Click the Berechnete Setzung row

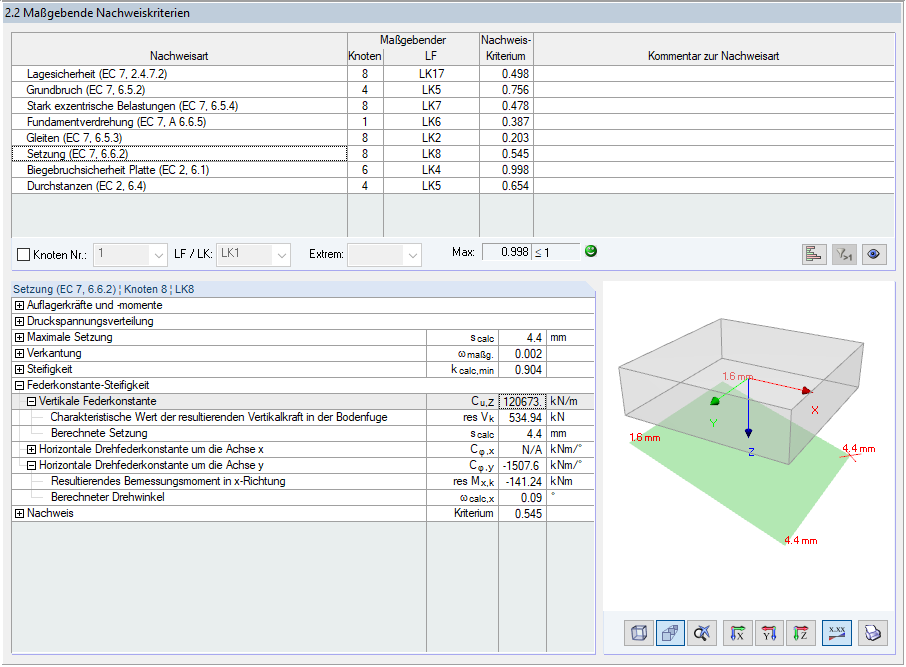pyautogui.click(x=303, y=433)
